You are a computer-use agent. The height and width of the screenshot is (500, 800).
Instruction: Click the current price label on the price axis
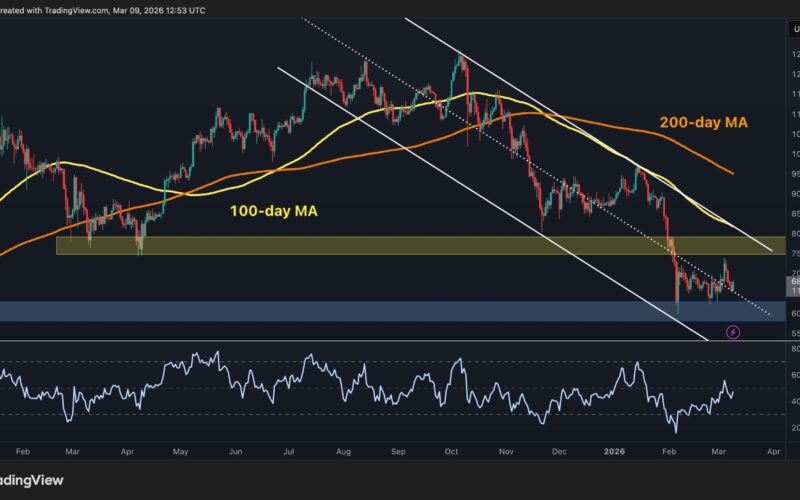coord(793,286)
